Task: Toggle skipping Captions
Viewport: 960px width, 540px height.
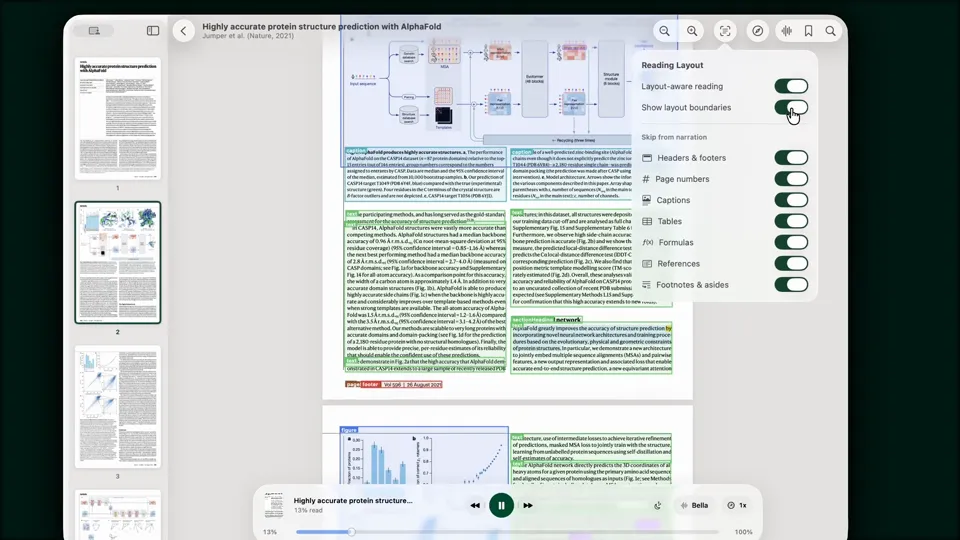Action: pos(791,200)
